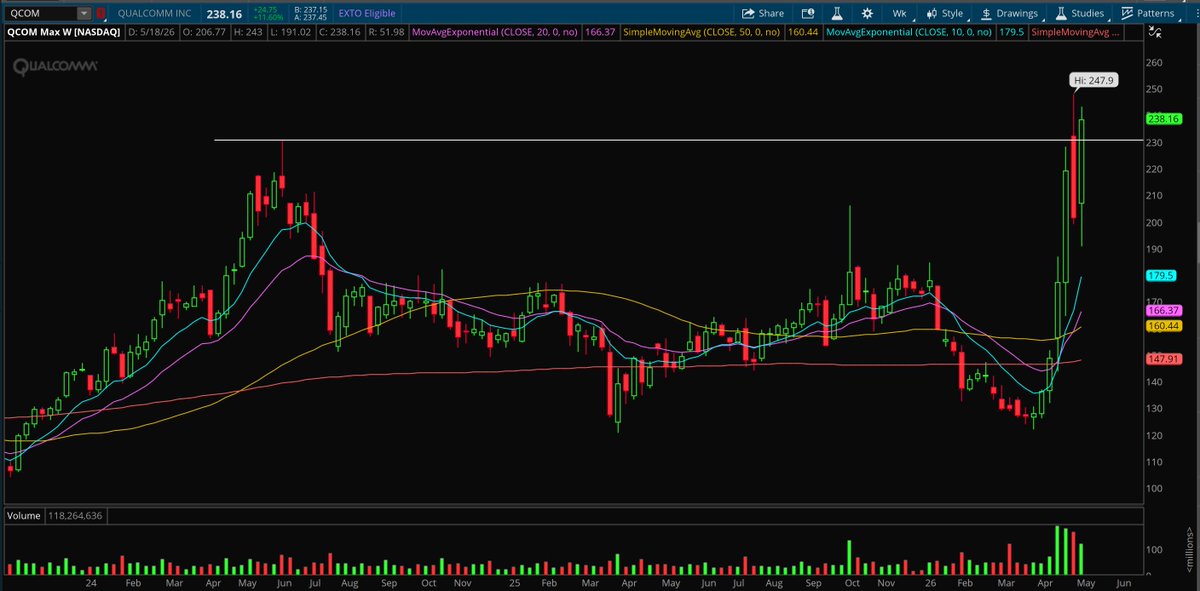The height and width of the screenshot is (591, 1200).
Task: Click the pink 166.37 EMA axis tag
Action: [x=1162, y=311]
